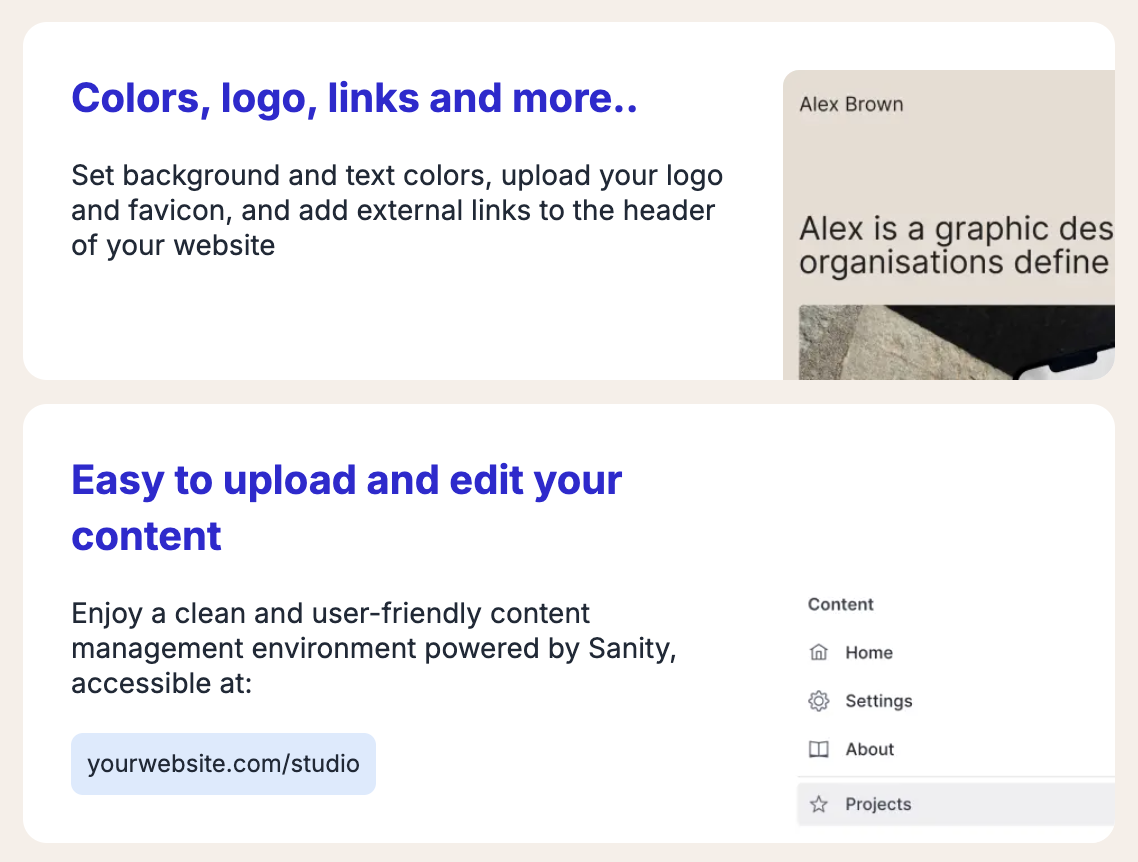Click the Content section label
The image size is (1138, 862).
(x=840, y=604)
